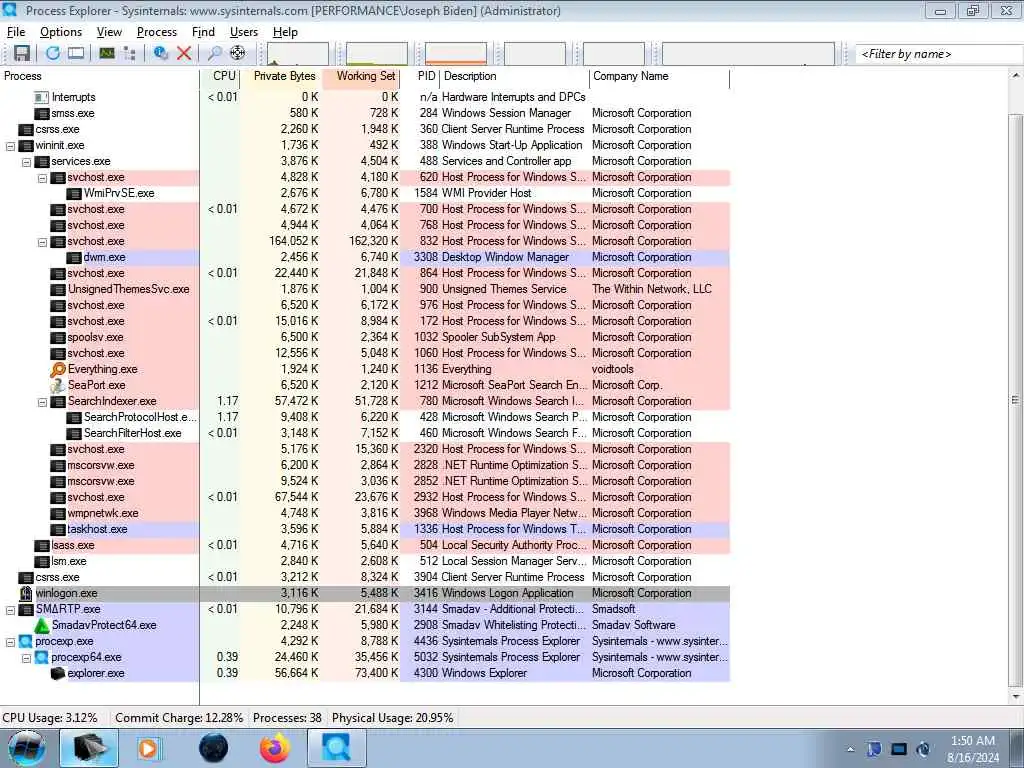Sort by the Company Name column header
1024x768 pixels.
coord(659,76)
